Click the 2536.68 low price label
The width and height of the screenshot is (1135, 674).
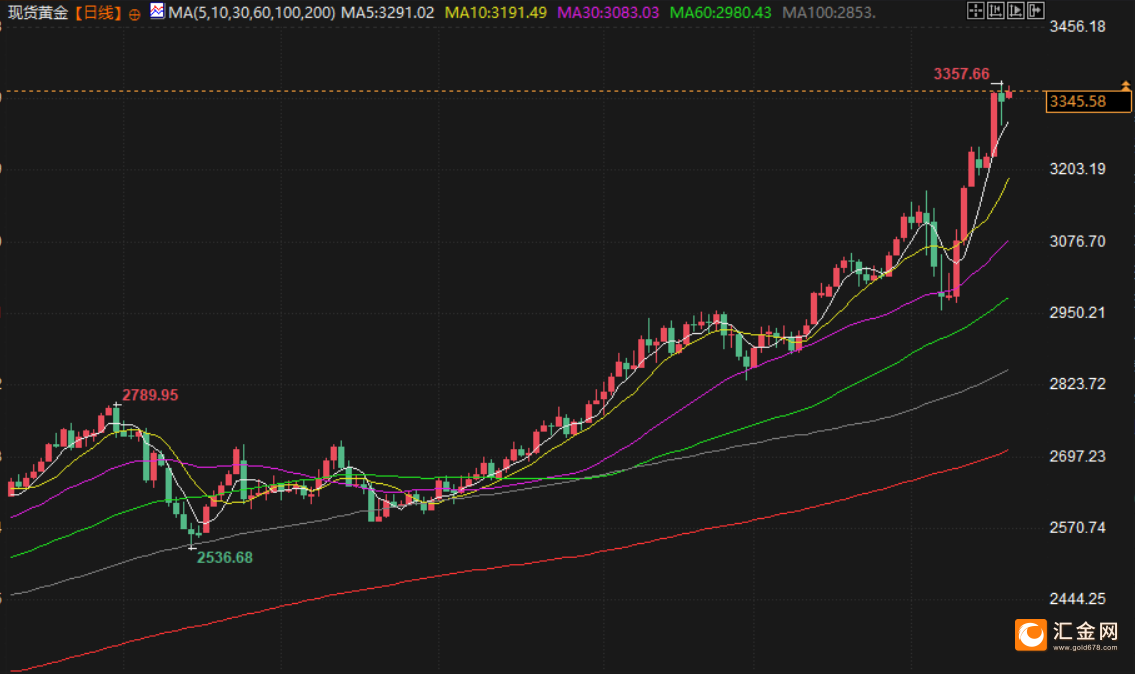pyautogui.click(x=225, y=557)
